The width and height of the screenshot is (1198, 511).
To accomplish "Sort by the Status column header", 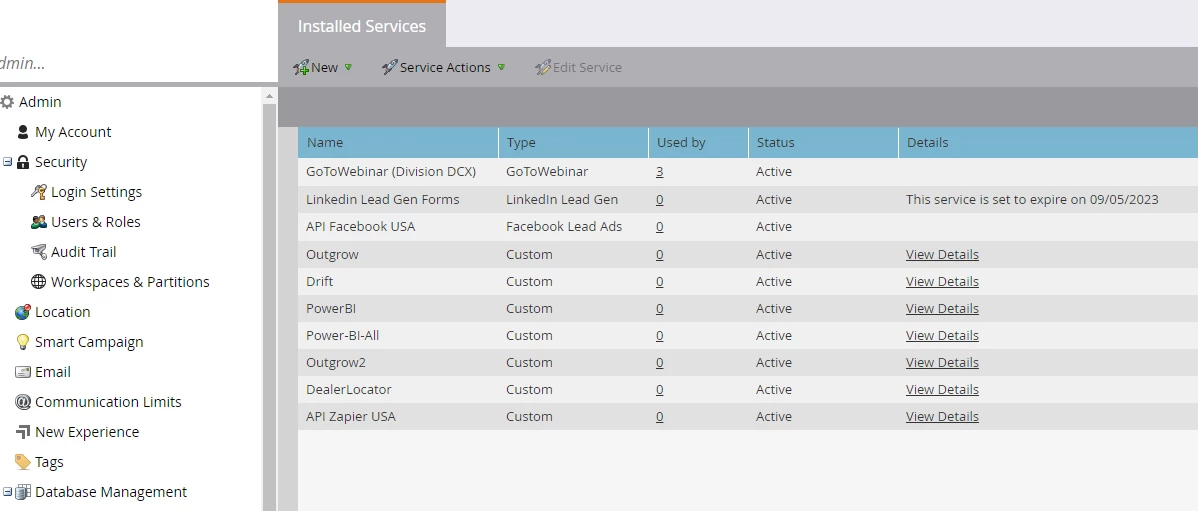I will pyautogui.click(x=823, y=142).
